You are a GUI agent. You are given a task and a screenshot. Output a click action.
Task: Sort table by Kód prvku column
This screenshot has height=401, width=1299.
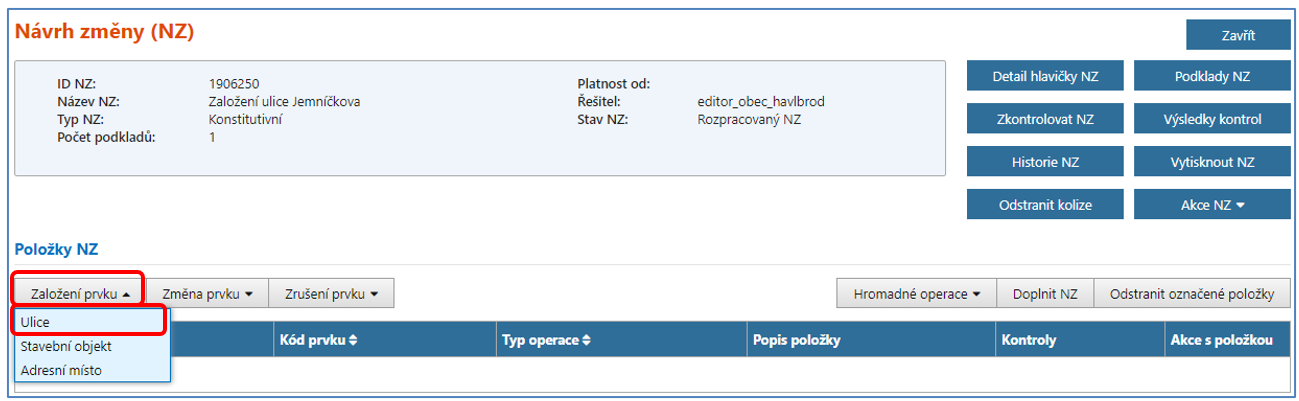point(319,340)
